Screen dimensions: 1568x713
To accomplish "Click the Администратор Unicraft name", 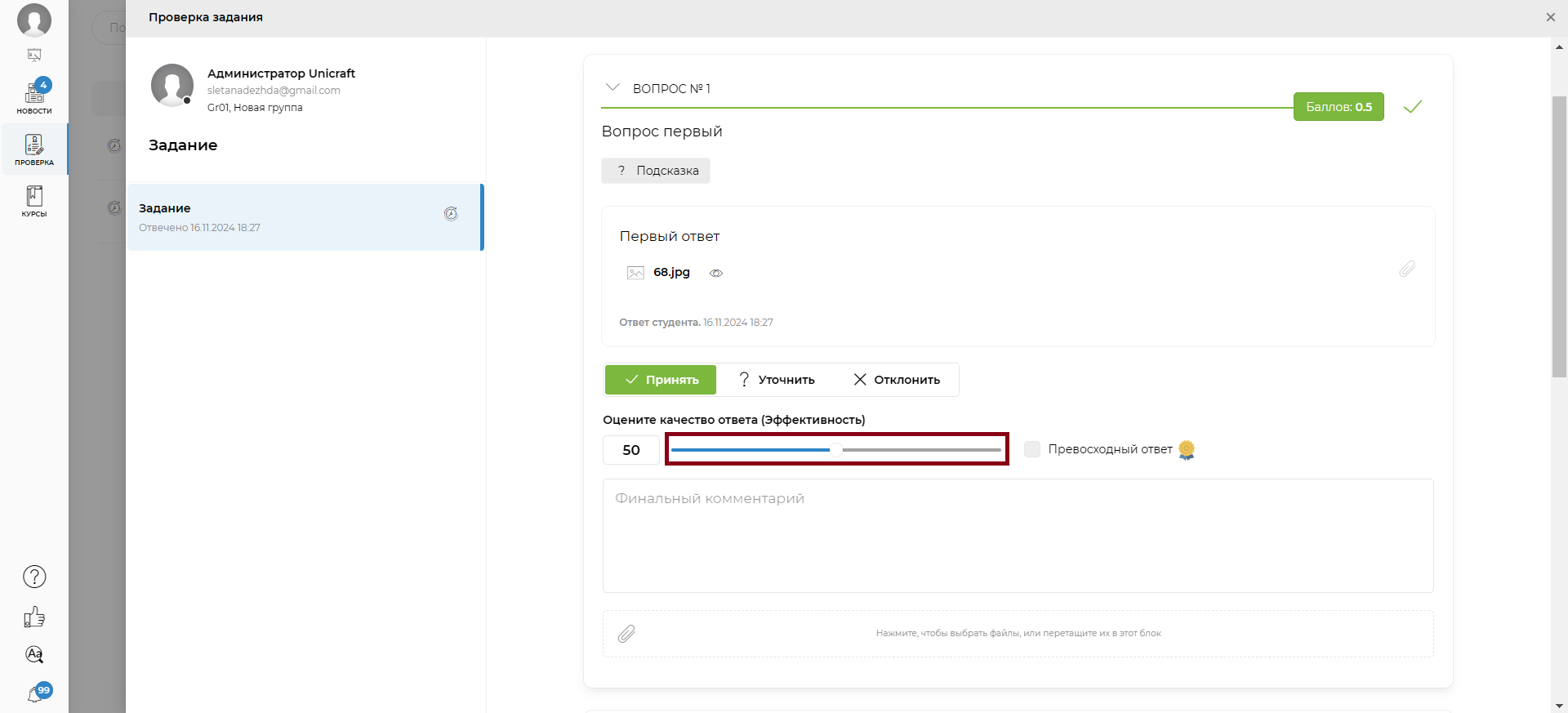I will [281, 74].
